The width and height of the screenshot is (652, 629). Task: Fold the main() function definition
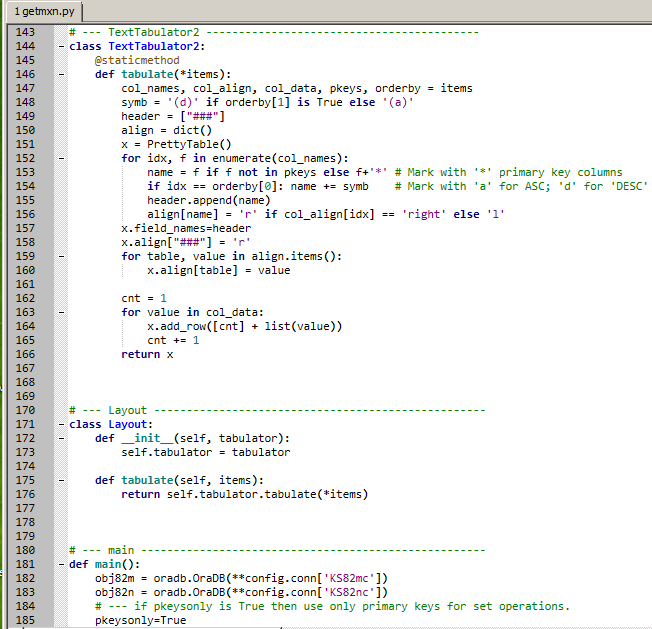62,564
